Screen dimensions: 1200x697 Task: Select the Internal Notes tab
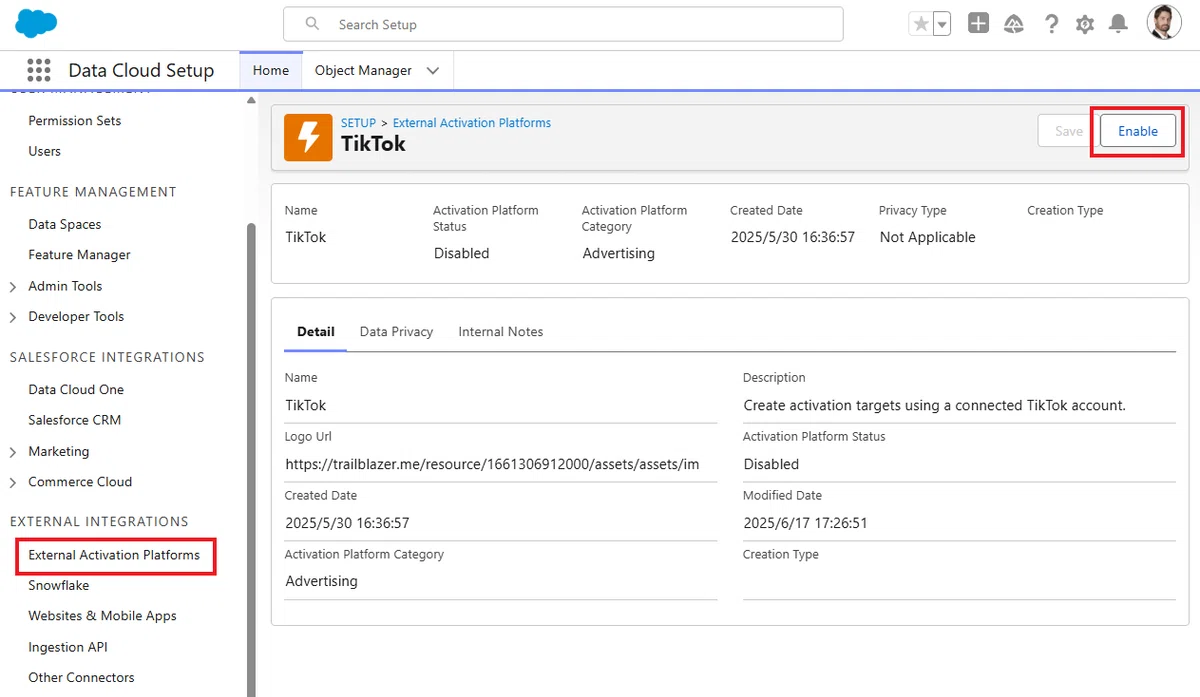(501, 332)
